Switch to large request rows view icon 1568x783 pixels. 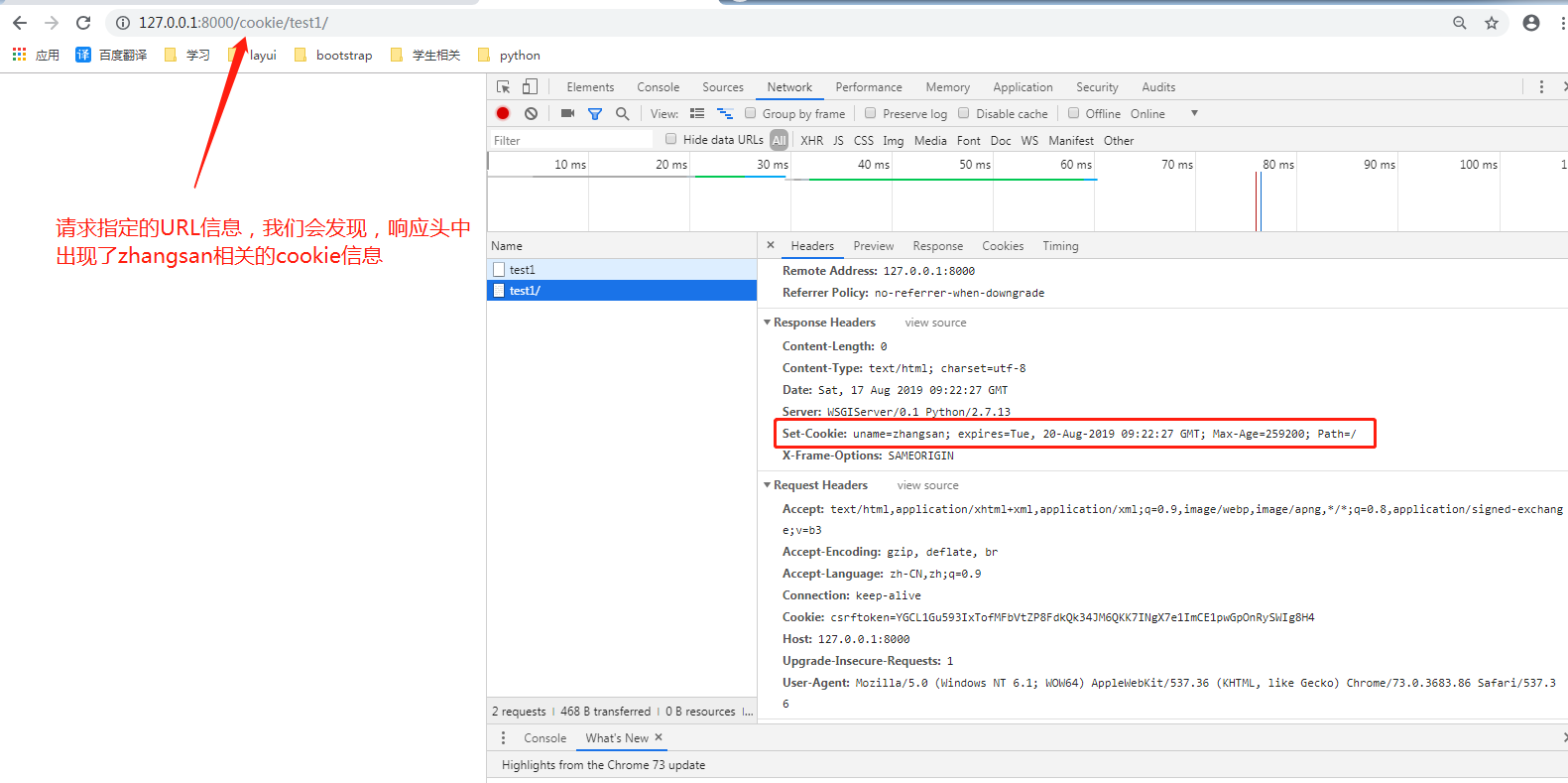(697, 113)
